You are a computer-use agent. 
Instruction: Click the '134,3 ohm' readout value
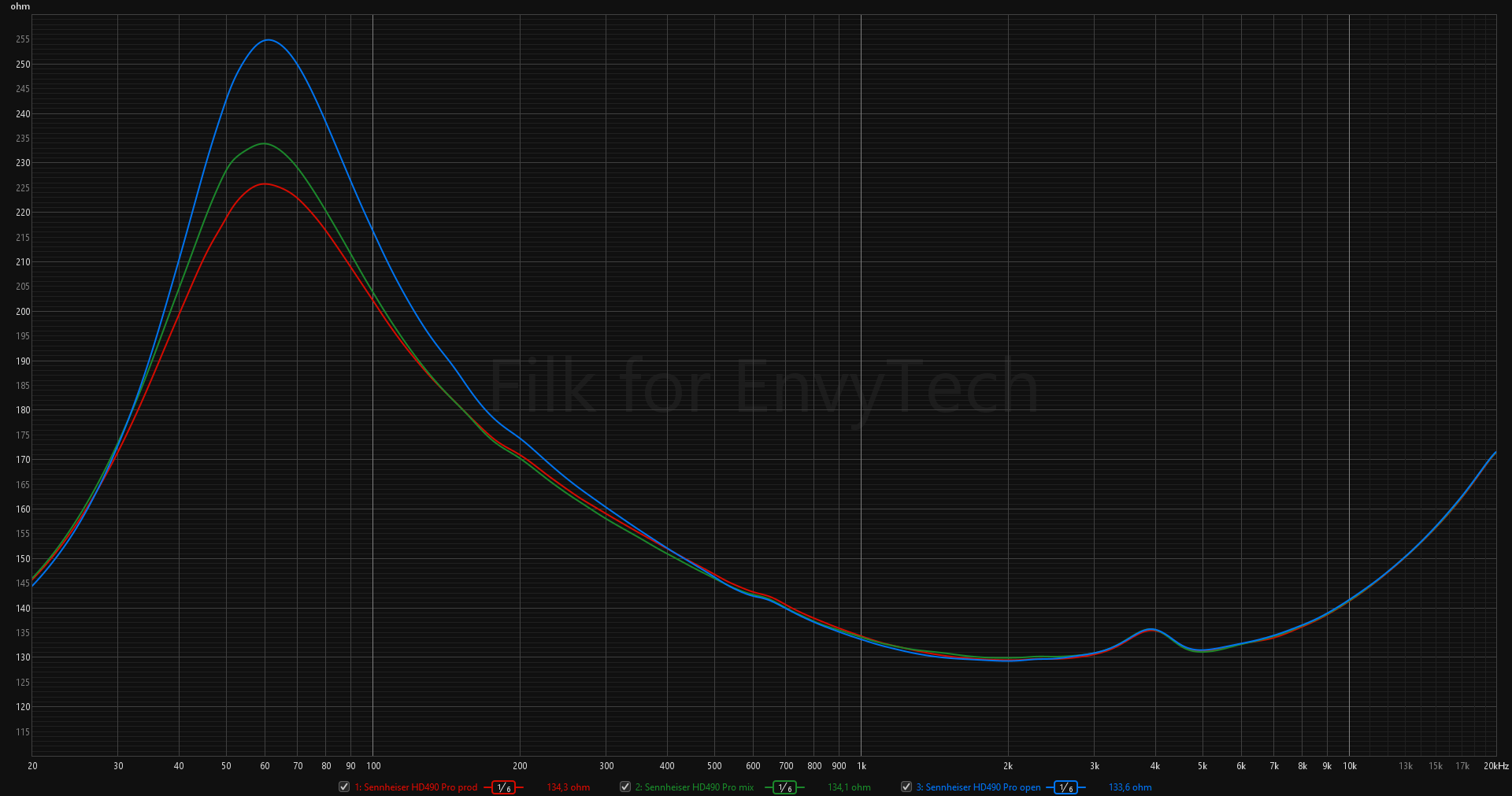569,787
